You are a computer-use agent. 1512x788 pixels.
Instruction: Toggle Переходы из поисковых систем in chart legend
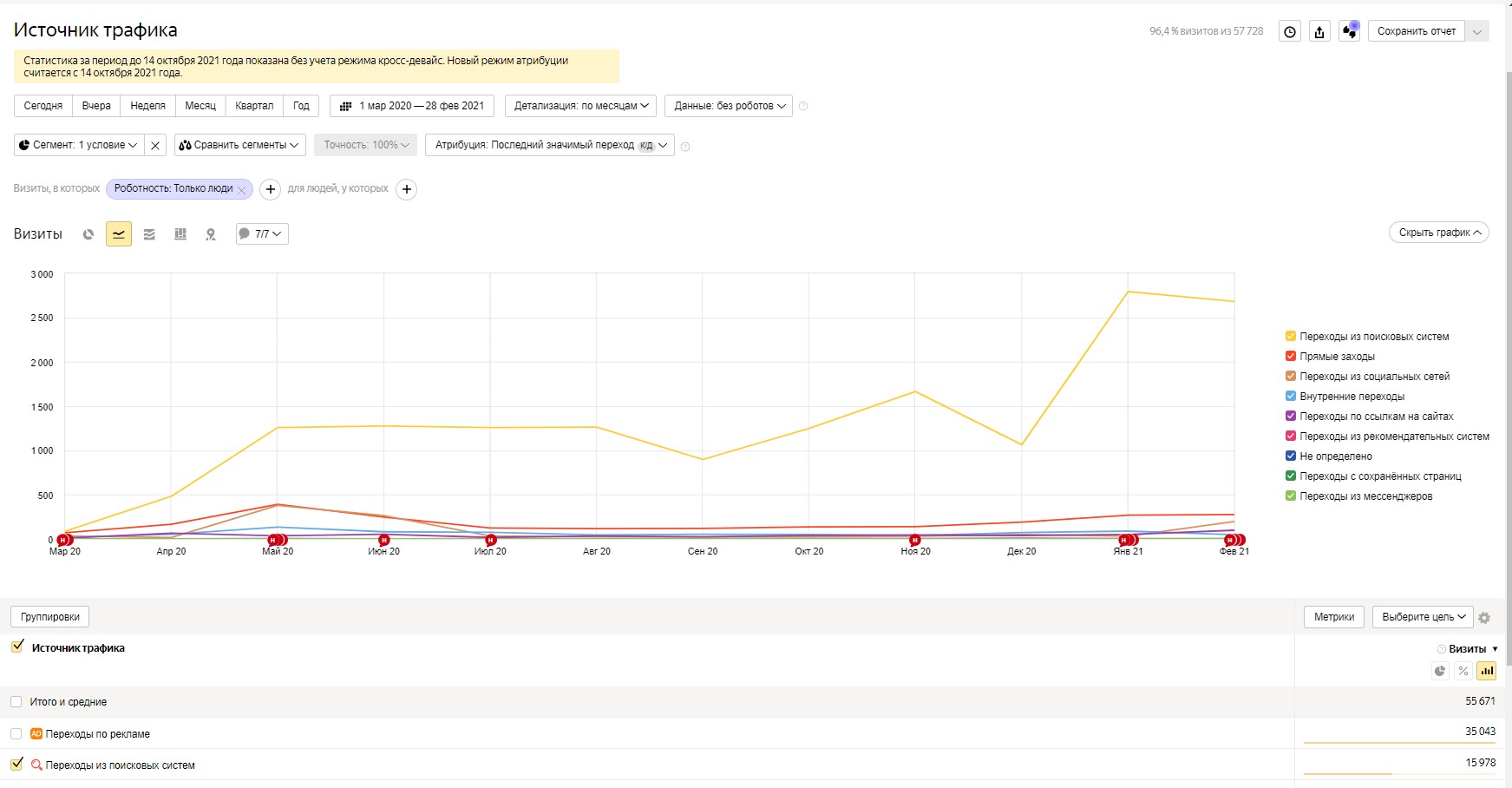click(1291, 337)
